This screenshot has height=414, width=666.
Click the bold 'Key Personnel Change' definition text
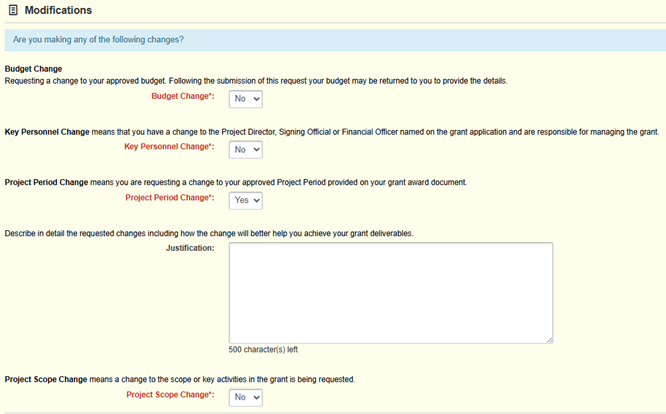coord(47,132)
